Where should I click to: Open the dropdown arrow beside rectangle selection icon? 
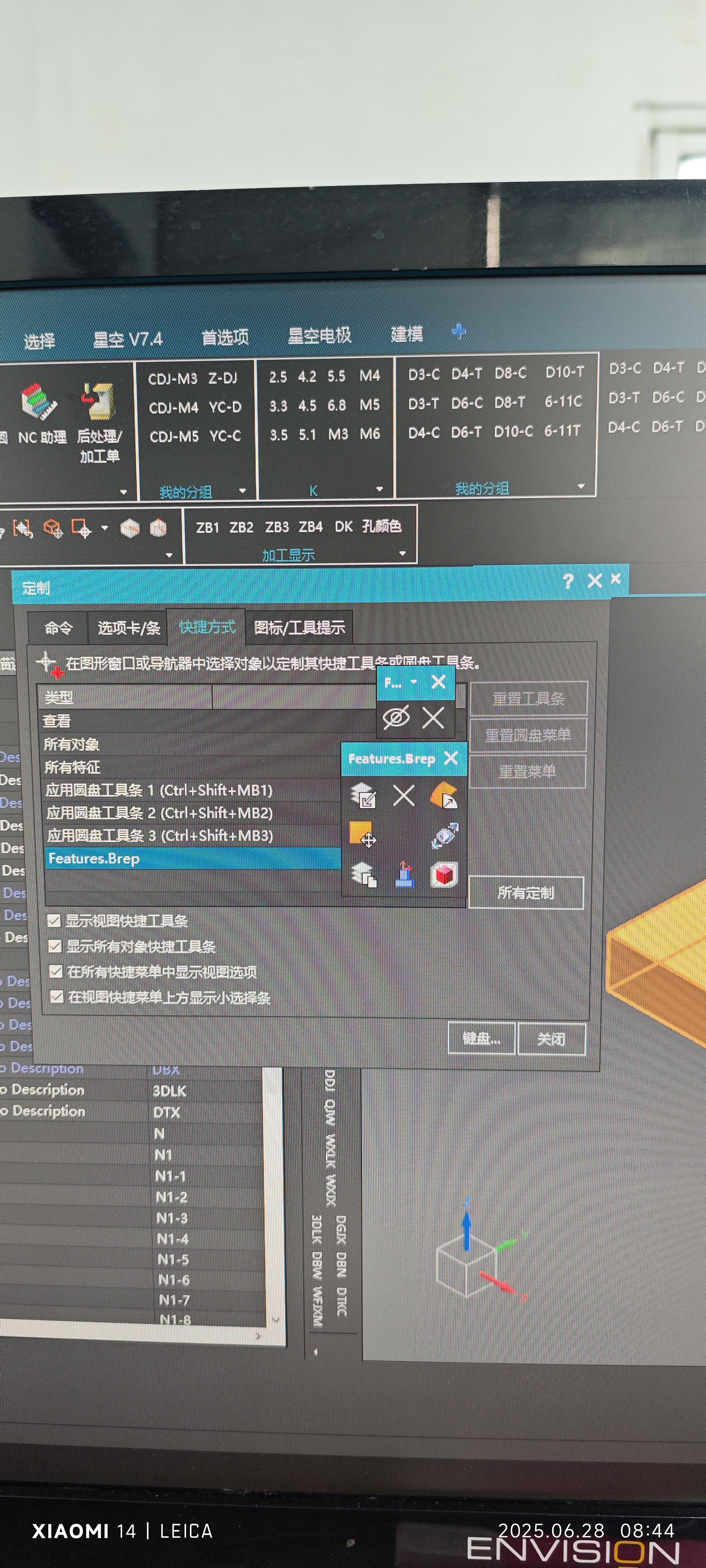[105, 528]
